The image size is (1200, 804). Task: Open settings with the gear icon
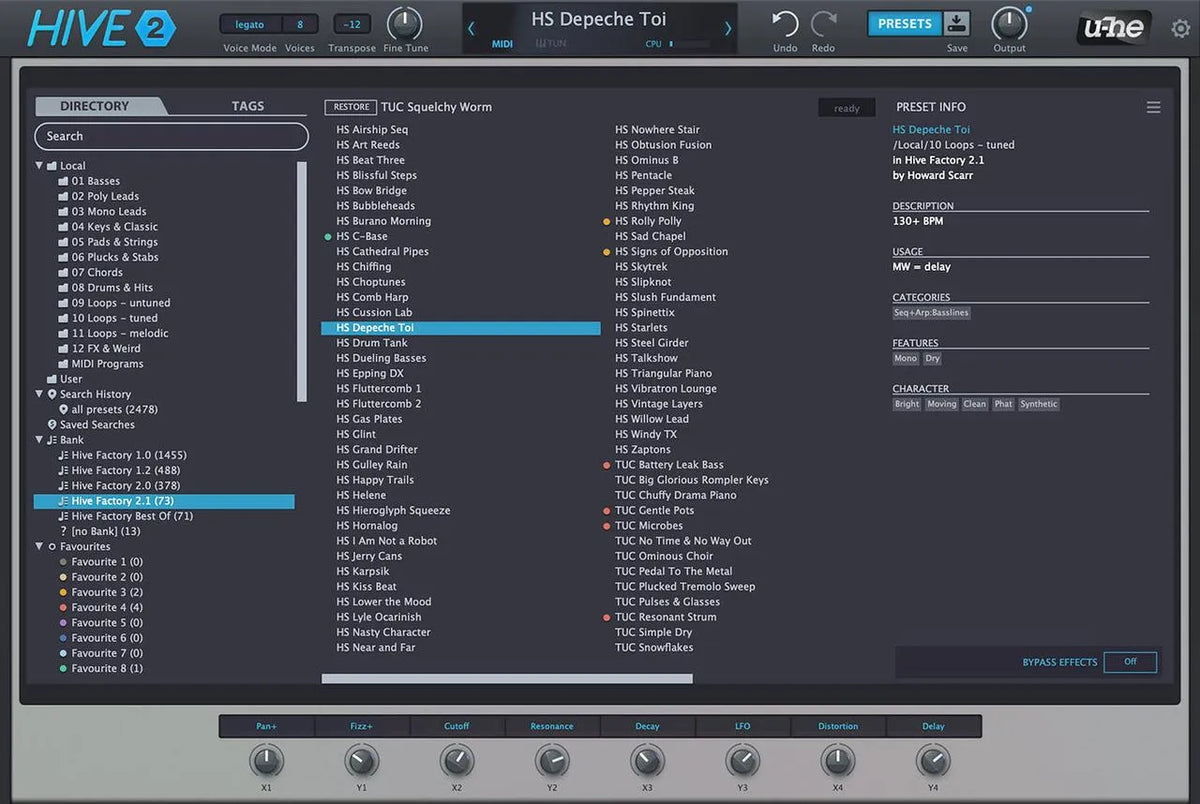pyautogui.click(x=1180, y=28)
